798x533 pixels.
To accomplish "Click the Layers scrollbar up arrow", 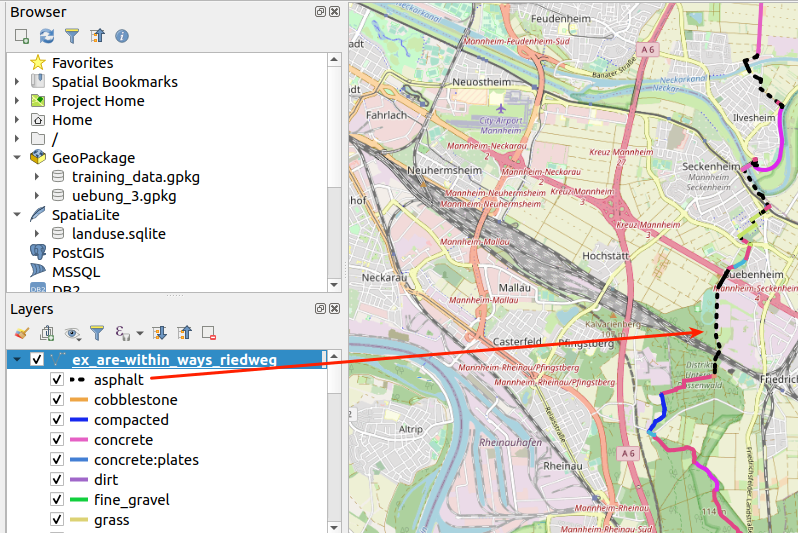I will tap(334, 356).
